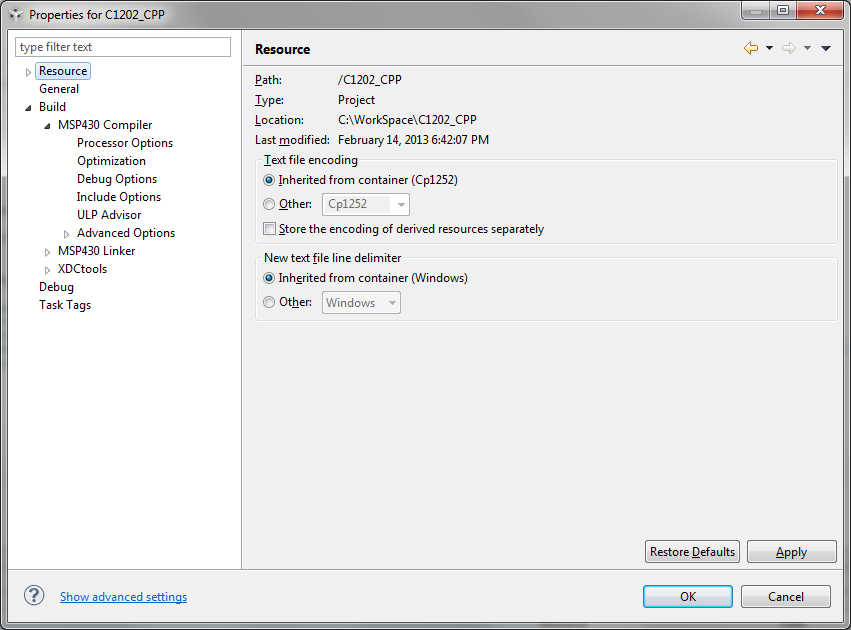Expand the XDCtools tree node
Viewport: 851px width, 630px height.
pyautogui.click(x=48, y=269)
